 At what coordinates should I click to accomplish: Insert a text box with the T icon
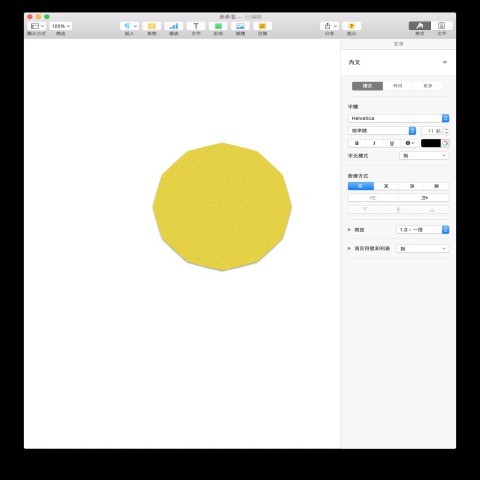point(196,26)
